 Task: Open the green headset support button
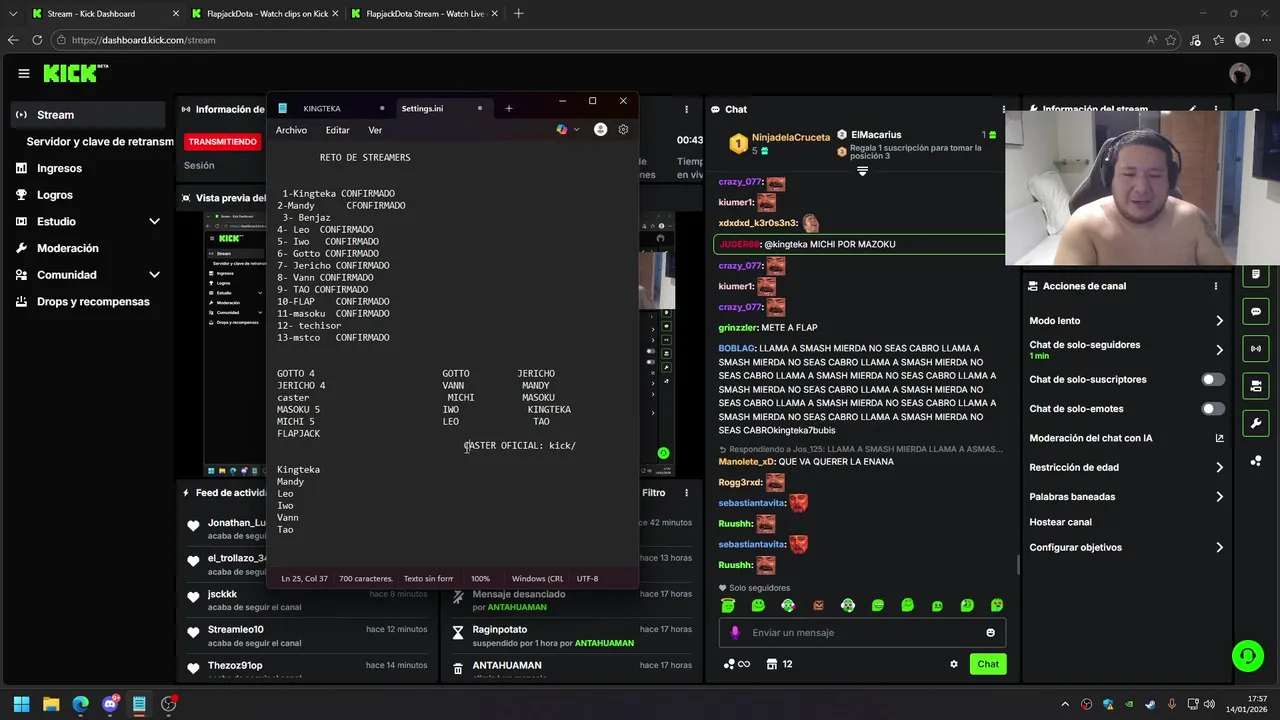click(x=1247, y=656)
